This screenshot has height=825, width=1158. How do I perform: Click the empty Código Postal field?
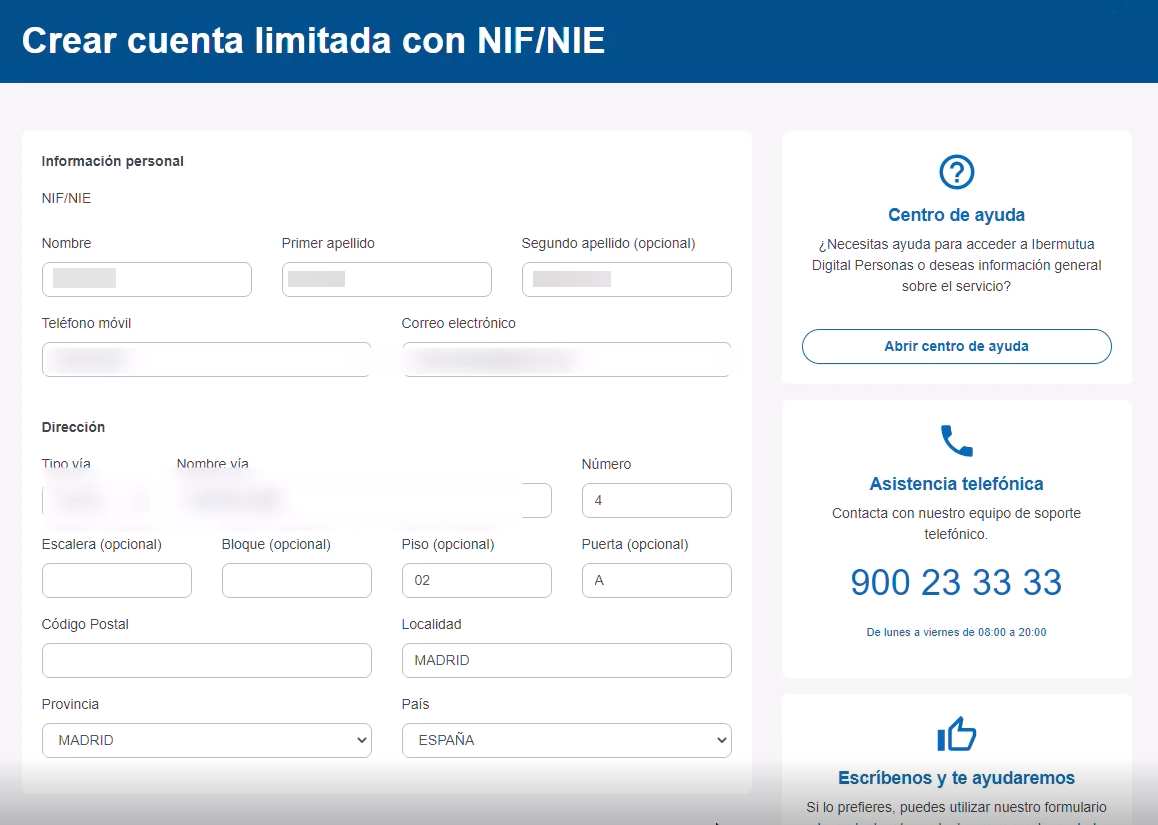pyautogui.click(x=206, y=661)
